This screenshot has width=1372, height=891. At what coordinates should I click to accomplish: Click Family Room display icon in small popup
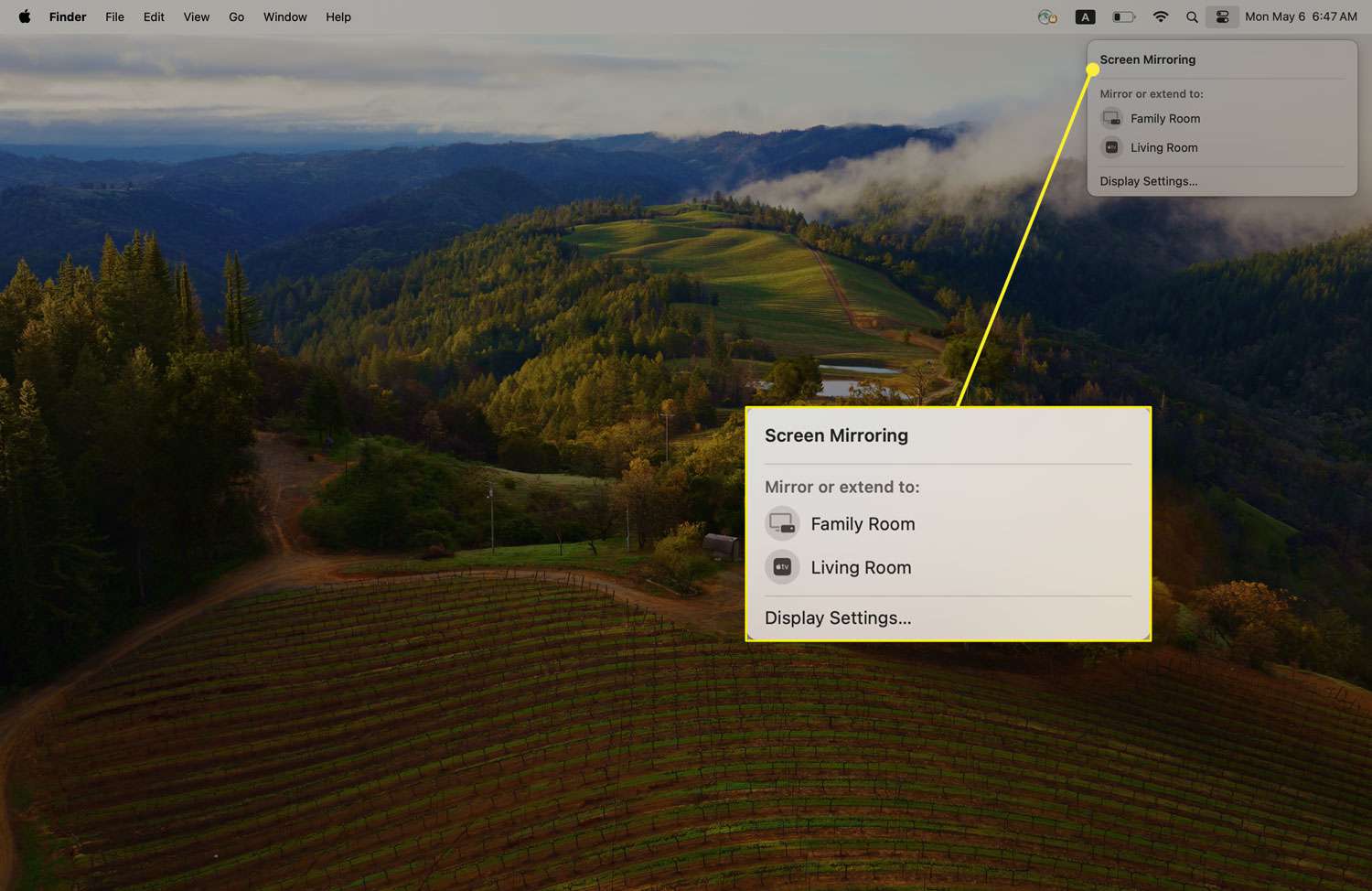1111,118
